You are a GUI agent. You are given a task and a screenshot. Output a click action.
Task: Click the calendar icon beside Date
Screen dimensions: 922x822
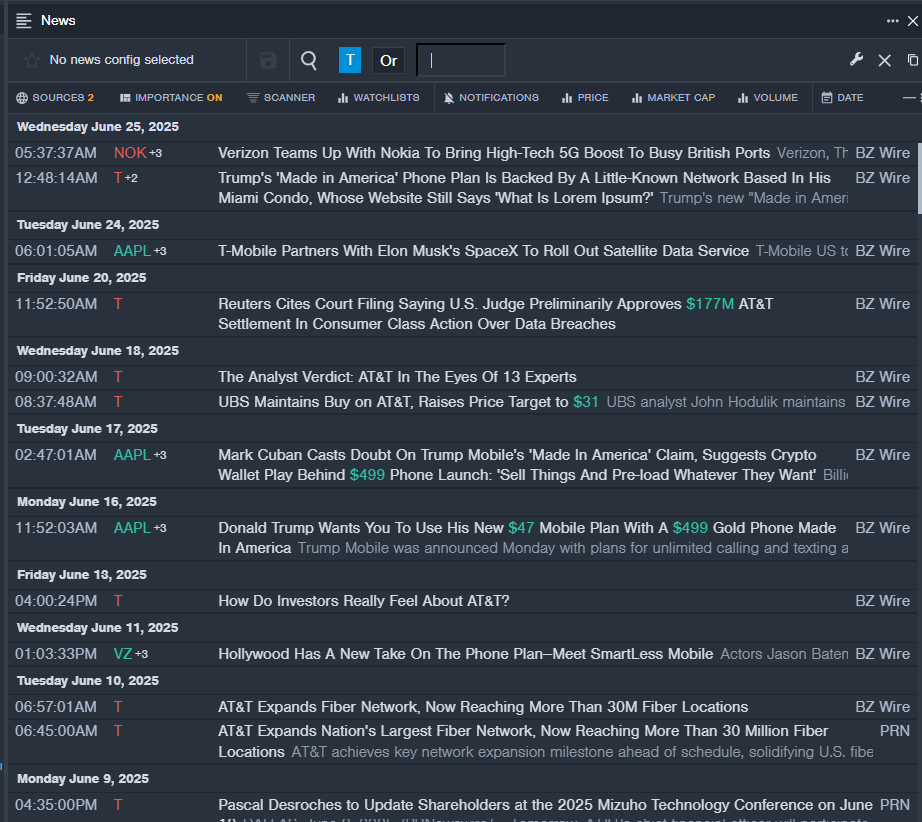[827, 98]
